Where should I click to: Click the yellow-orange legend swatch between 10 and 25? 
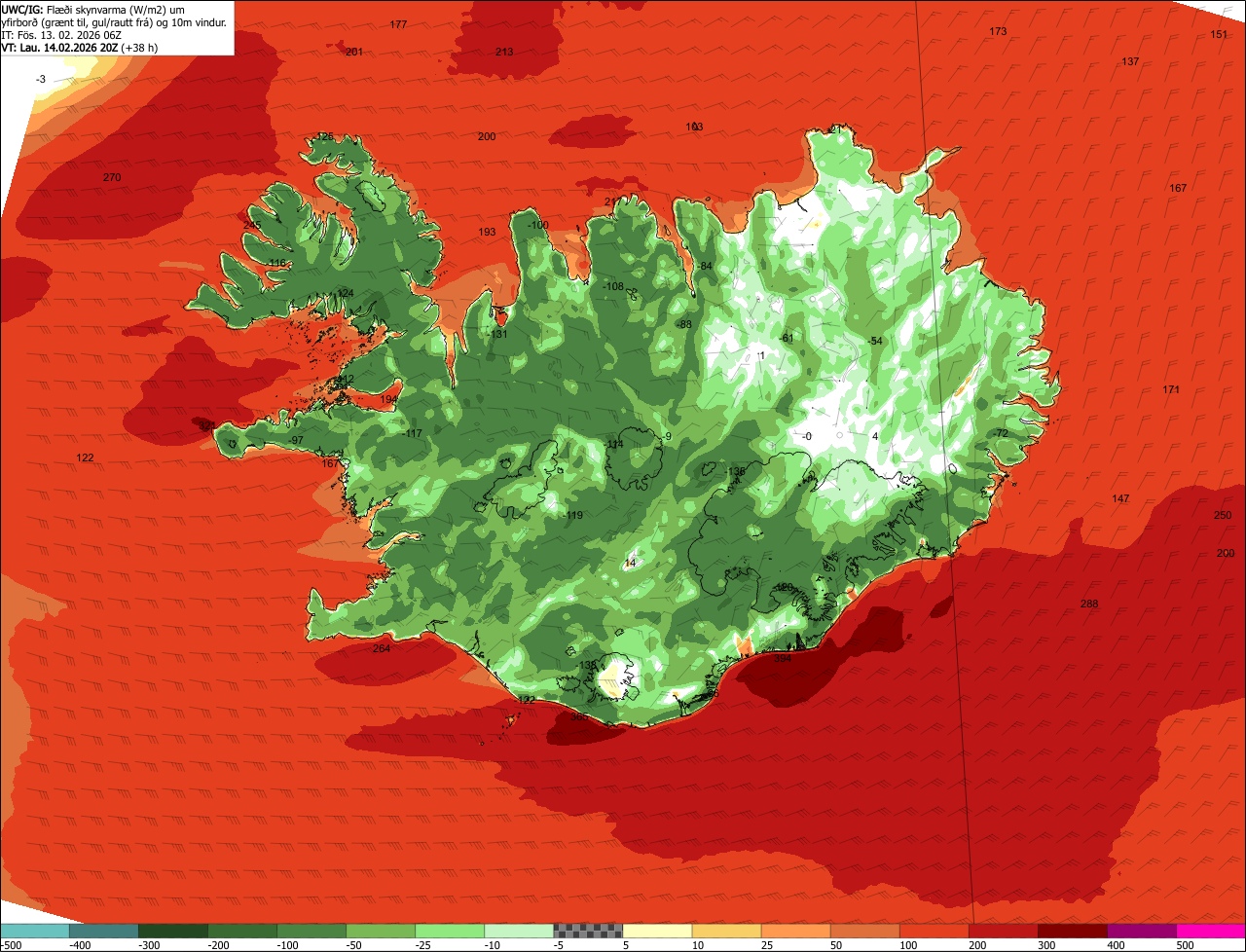(726, 931)
